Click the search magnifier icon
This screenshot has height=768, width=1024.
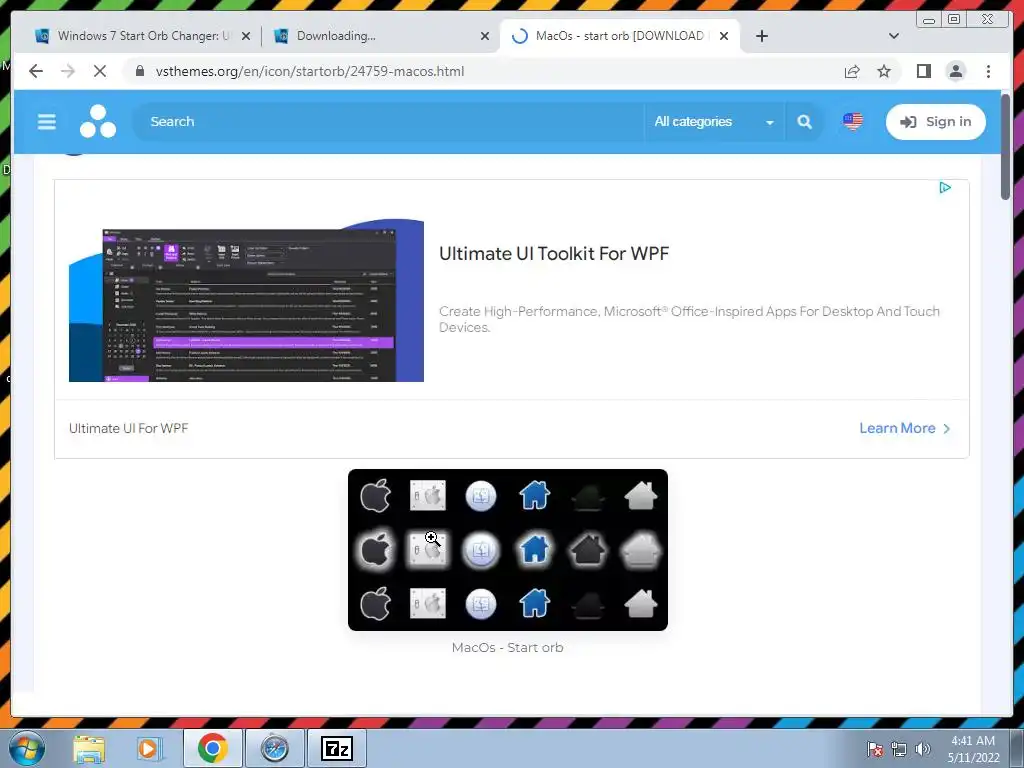coord(805,121)
